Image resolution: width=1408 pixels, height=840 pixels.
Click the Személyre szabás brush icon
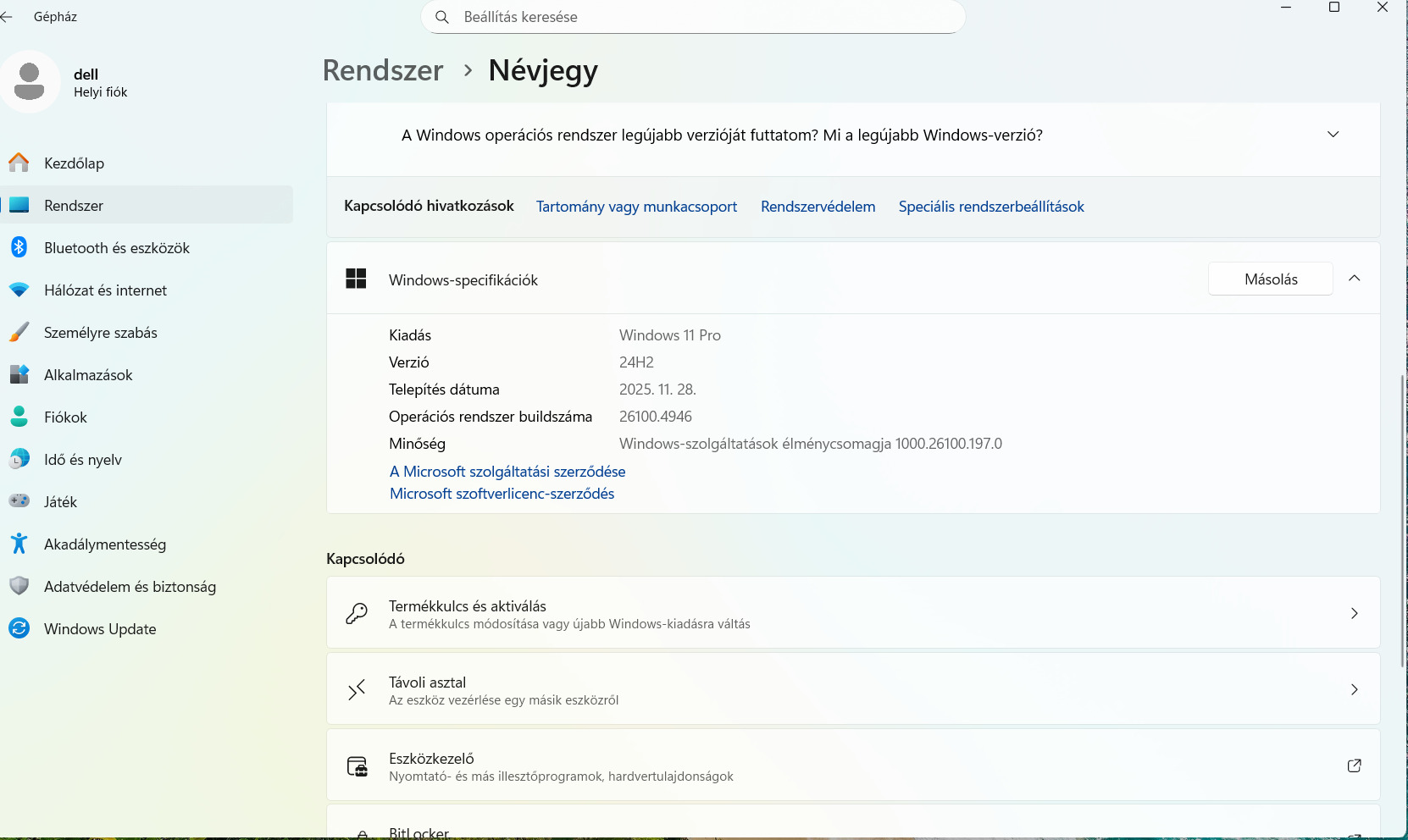(x=19, y=332)
